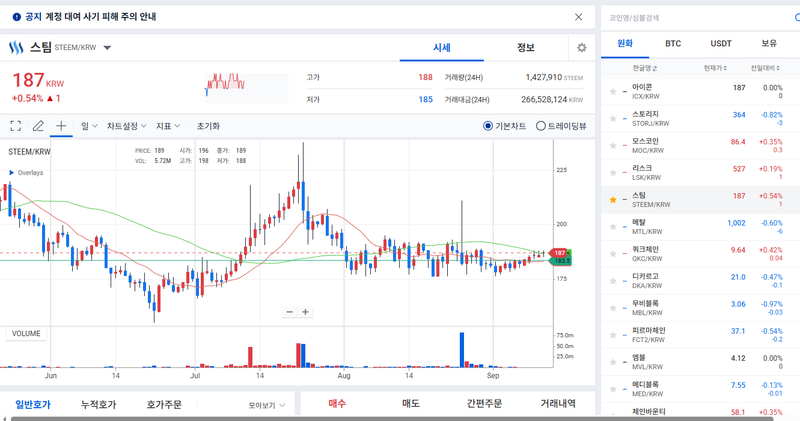Select 메탈 MTL/KRW row
800x421 pixels.
point(701,227)
